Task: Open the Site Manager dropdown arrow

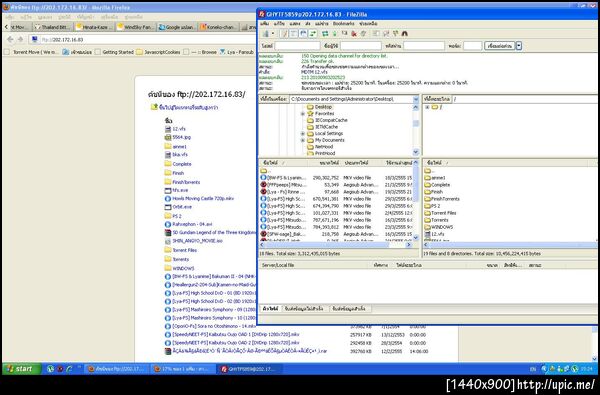Action: point(273,34)
